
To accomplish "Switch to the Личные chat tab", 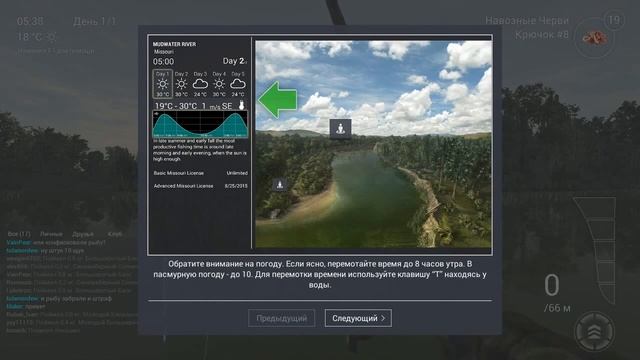I will pyautogui.click(x=51, y=234).
